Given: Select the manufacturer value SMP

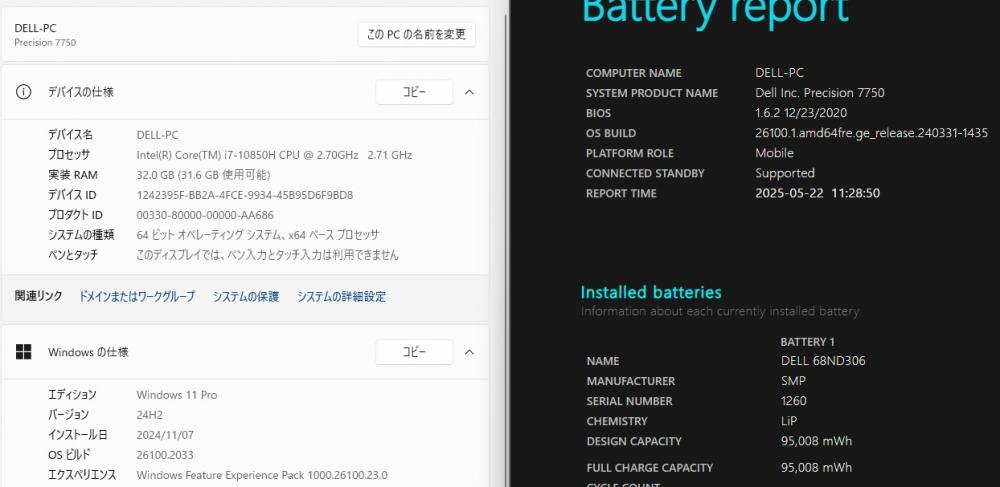Looking at the screenshot, I should (793, 381).
